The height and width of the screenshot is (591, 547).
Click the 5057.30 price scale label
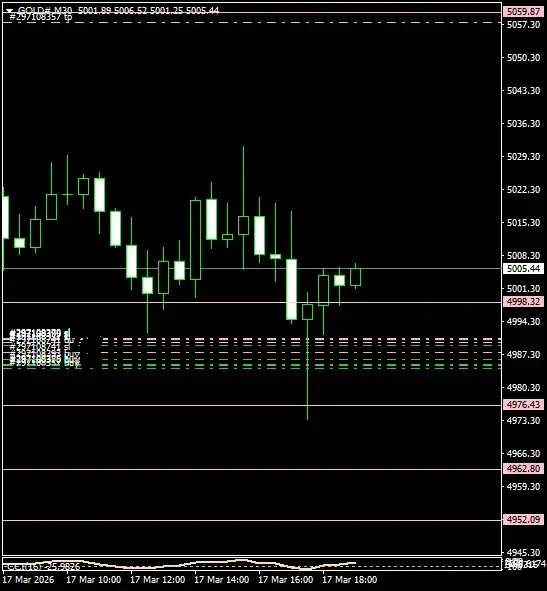[x=523, y=25]
